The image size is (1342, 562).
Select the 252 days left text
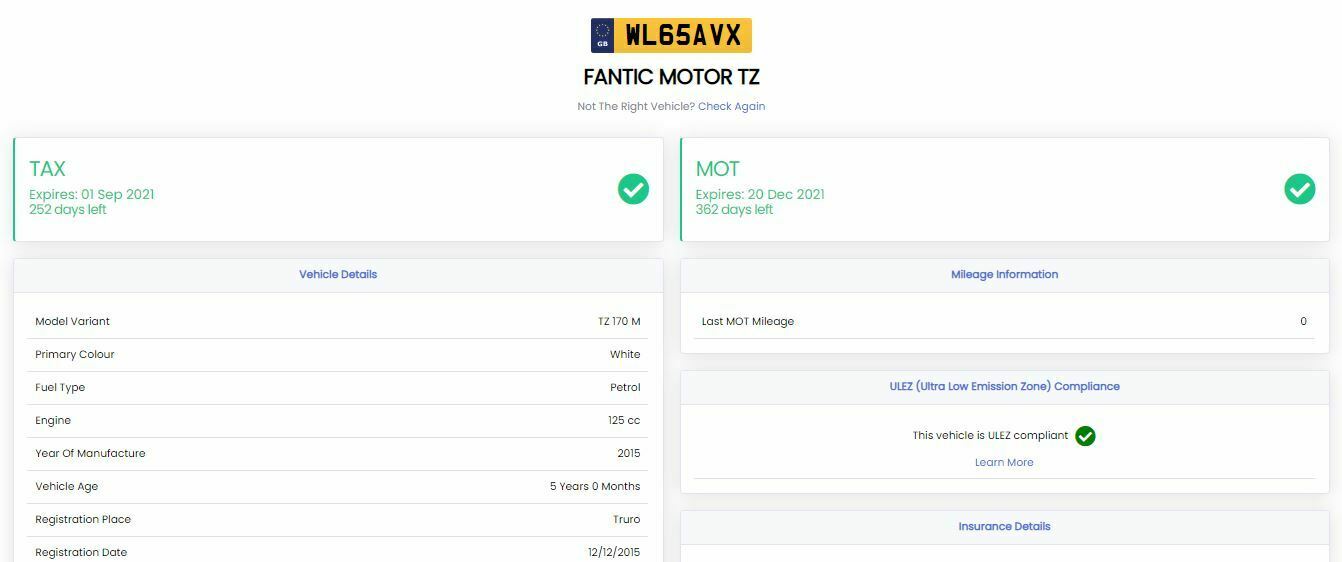(x=68, y=209)
